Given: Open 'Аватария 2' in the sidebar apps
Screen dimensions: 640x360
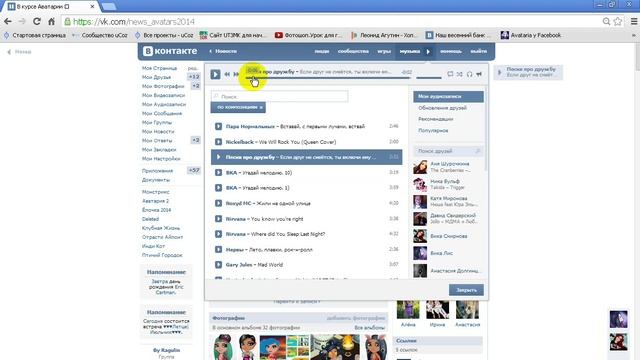Looking at the screenshot, I should pyautogui.click(x=155, y=201).
